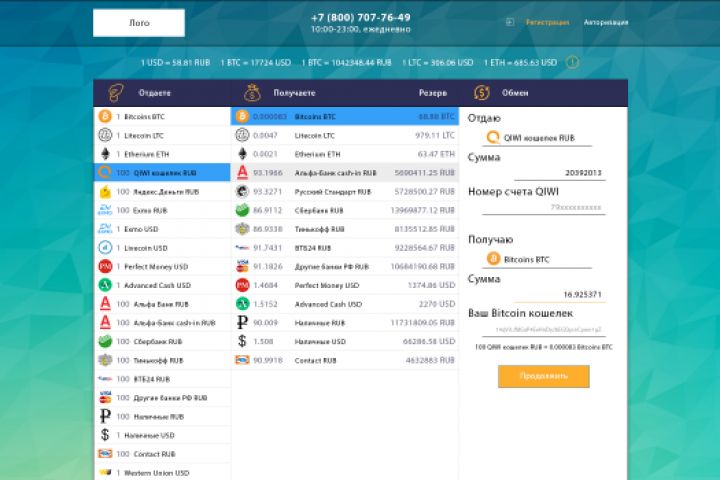Click the reserve value 13969877.12 RUB

coord(422,210)
